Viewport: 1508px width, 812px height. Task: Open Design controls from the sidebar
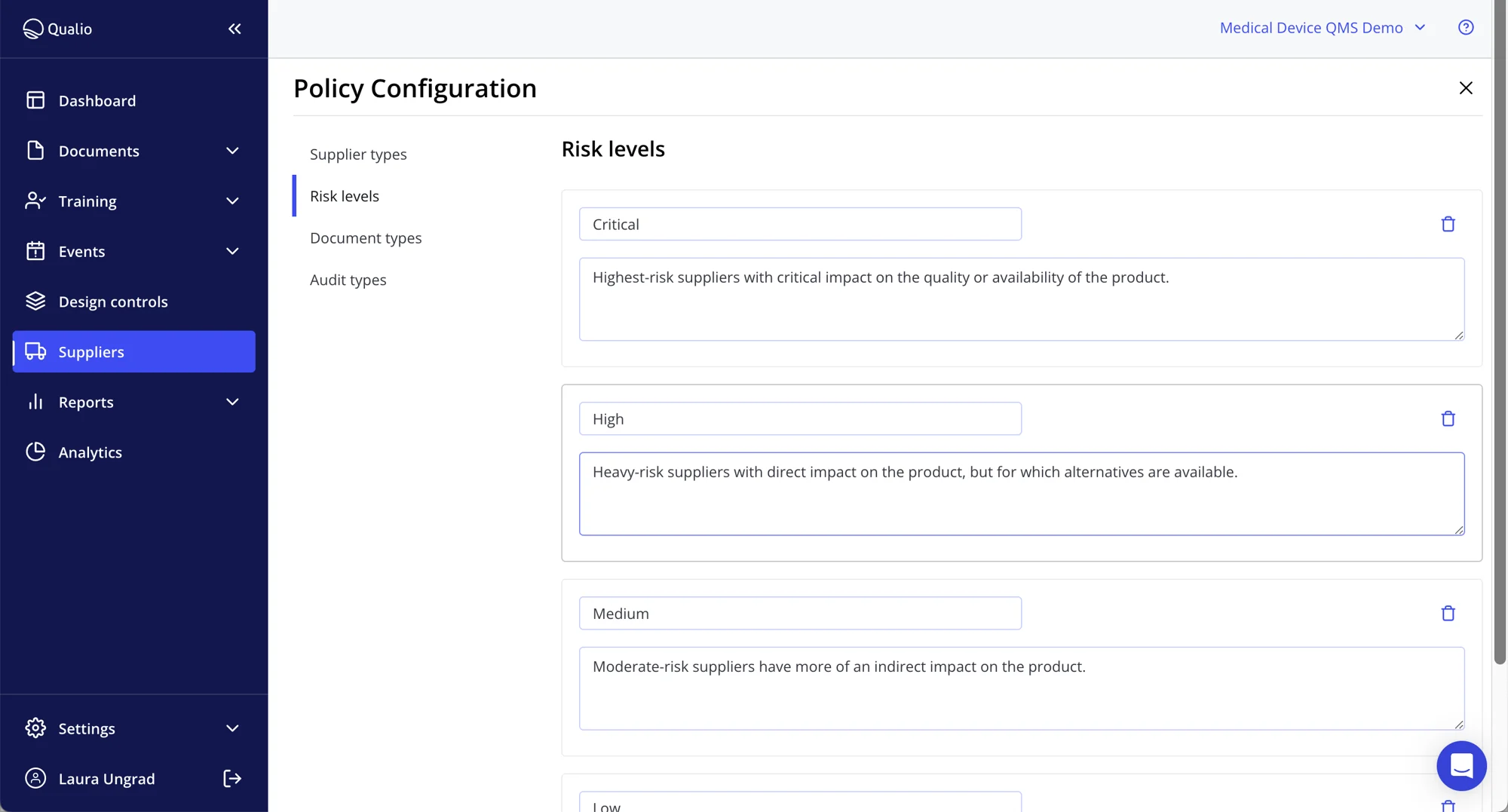tap(113, 301)
